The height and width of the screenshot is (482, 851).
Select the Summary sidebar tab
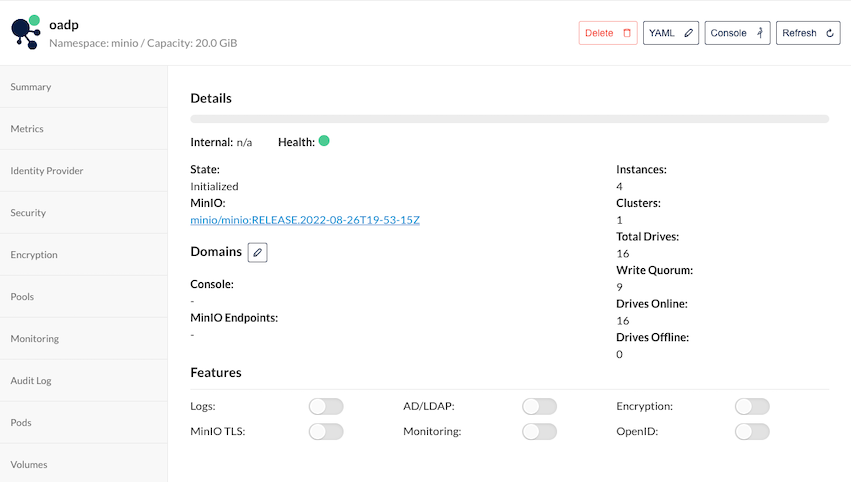point(84,87)
